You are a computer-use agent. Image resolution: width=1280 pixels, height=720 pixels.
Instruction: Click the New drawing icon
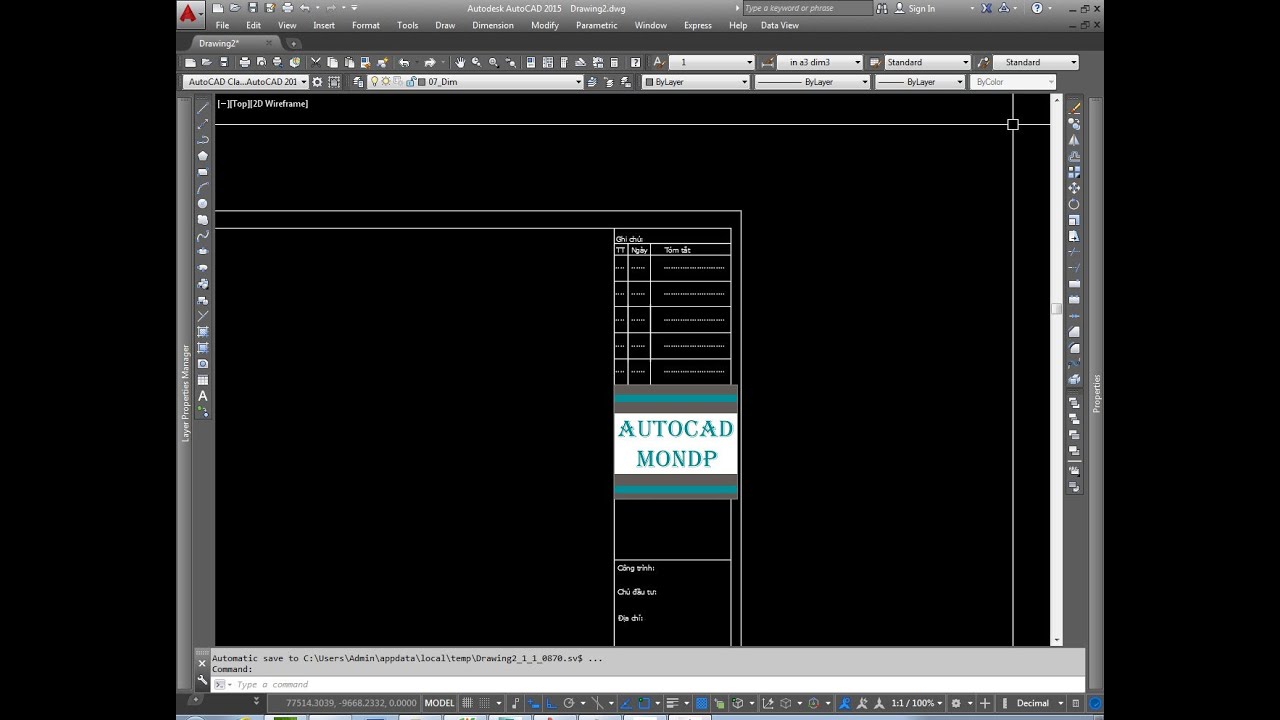pos(190,62)
